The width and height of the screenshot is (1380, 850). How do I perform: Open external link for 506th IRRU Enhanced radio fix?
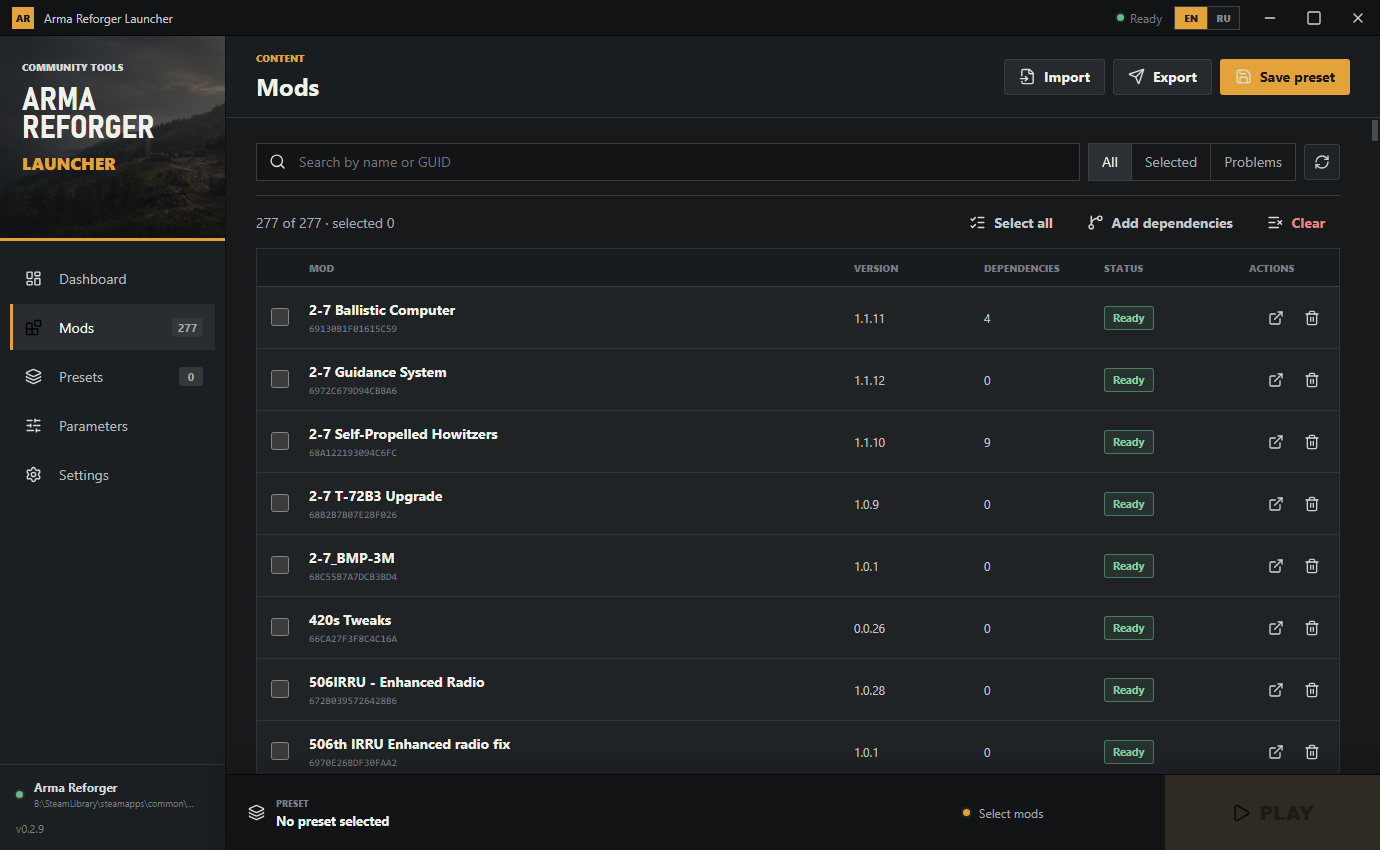1276,752
